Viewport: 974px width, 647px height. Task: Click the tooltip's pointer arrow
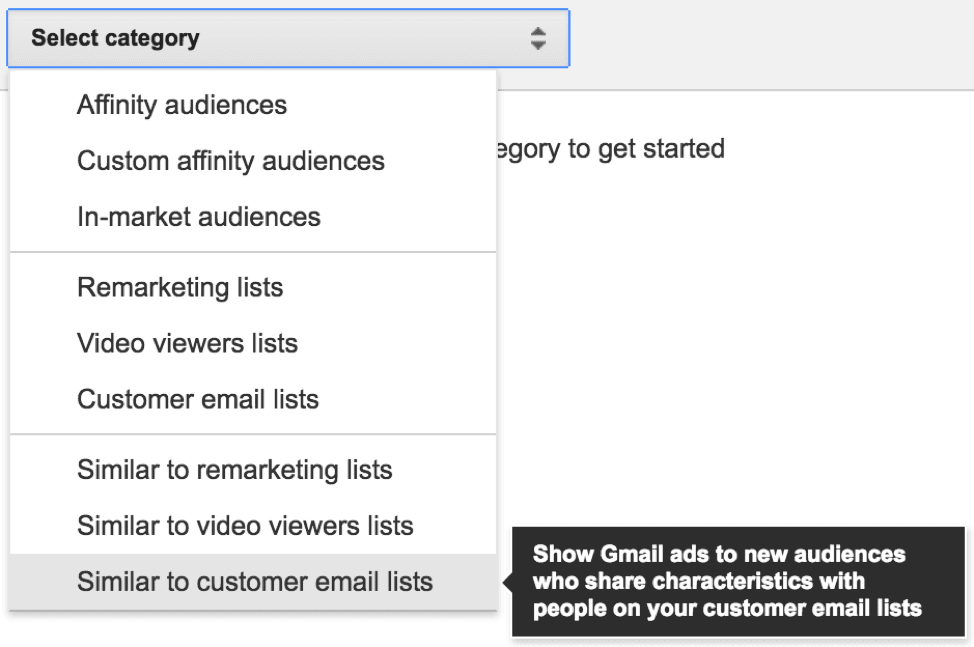pos(506,580)
